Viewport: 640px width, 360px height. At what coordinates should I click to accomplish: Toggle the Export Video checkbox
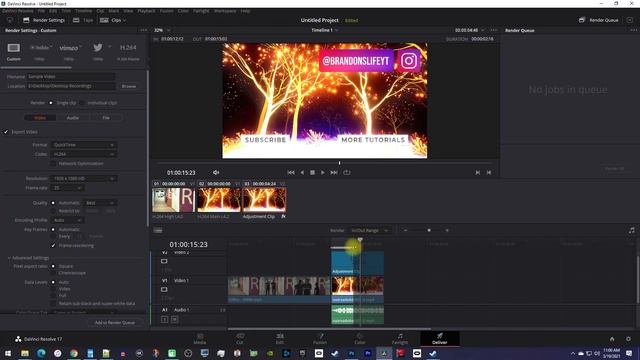tap(6, 132)
